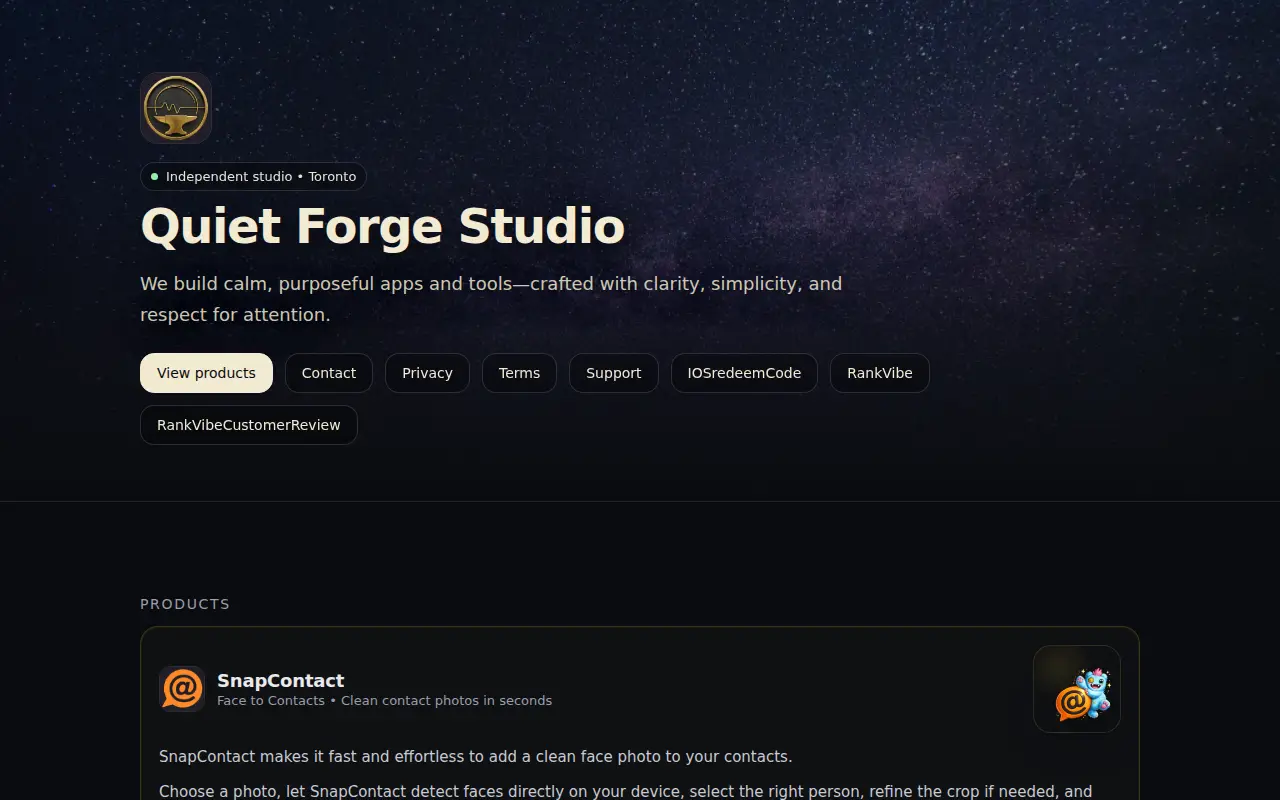
Task: Click the Quiet Forge anvil logo
Action: pos(176,107)
